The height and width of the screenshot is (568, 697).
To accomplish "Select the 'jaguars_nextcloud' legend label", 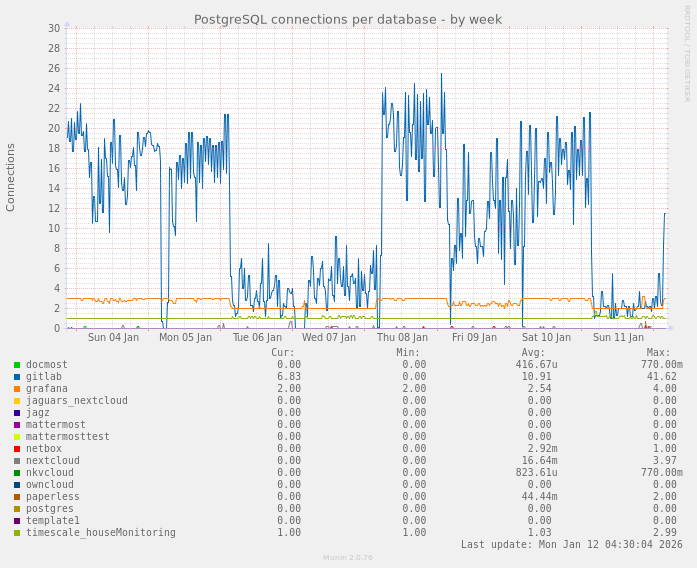I will coord(76,400).
